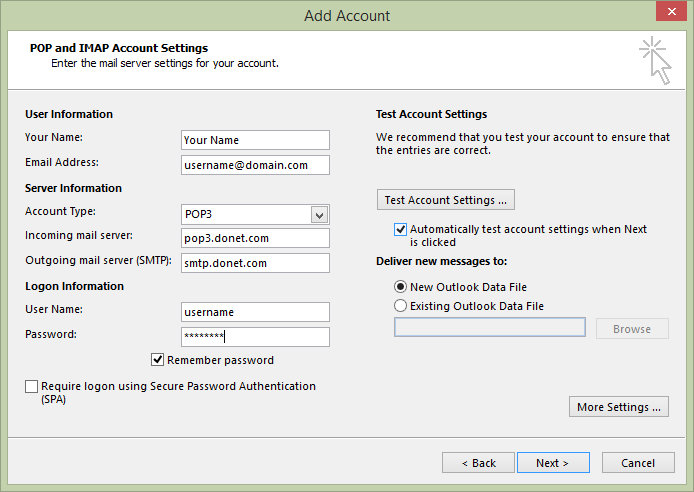Viewport: 694px width, 492px height.
Task: Click the existing data file path field
Action: click(x=490, y=327)
